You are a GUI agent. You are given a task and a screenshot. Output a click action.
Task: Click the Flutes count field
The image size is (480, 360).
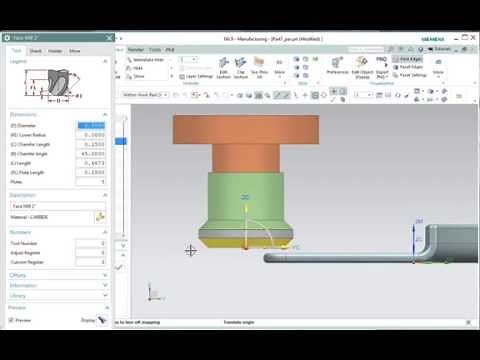tap(91, 182)
